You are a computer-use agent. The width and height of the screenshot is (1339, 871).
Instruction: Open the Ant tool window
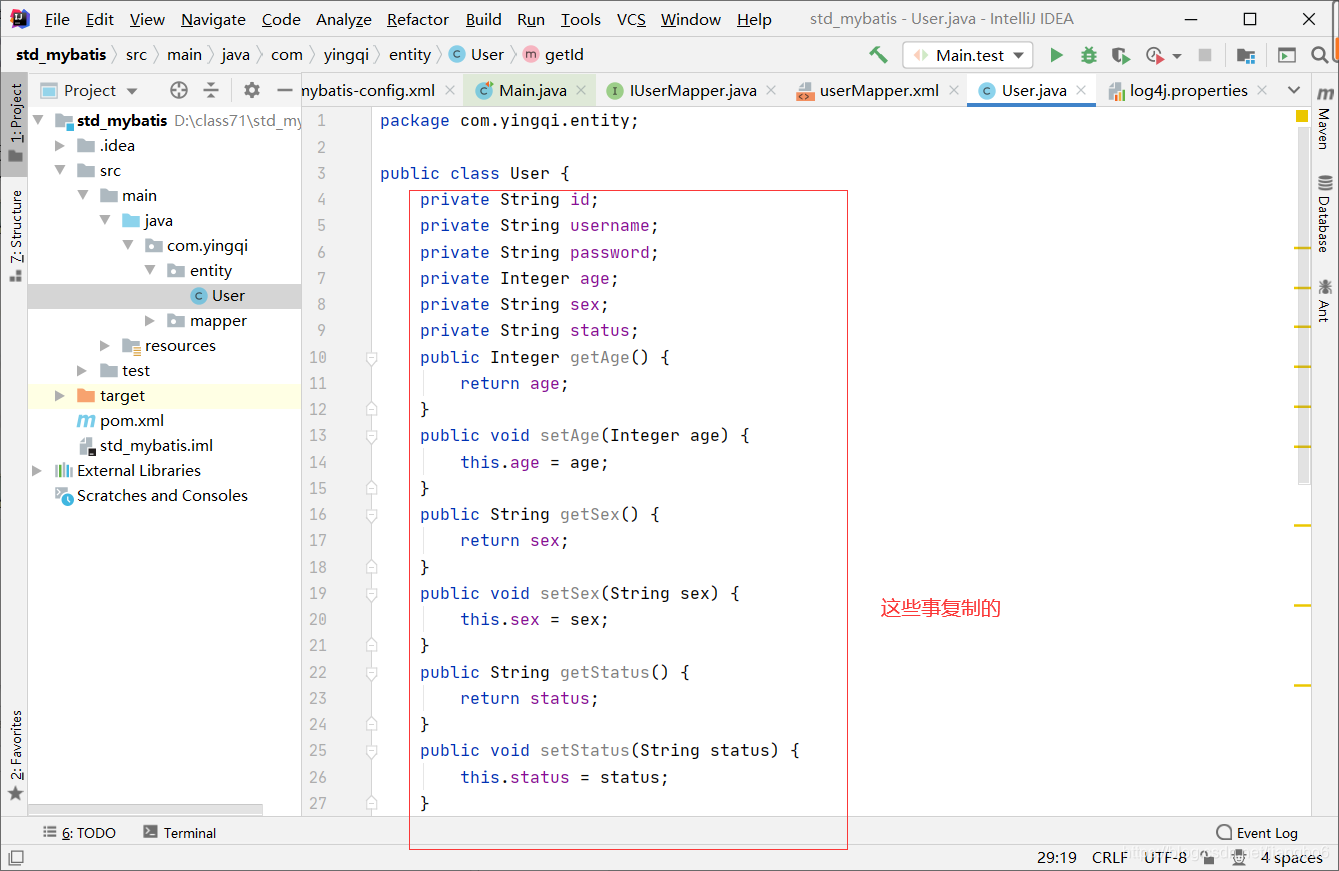pos(1324,300)
